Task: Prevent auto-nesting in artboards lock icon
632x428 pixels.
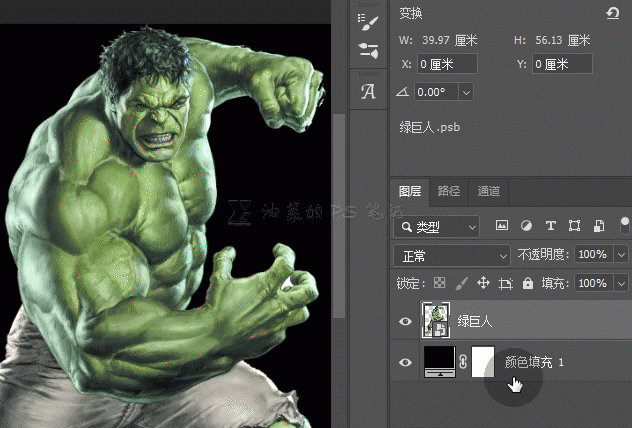Action: tap(505, 284)
